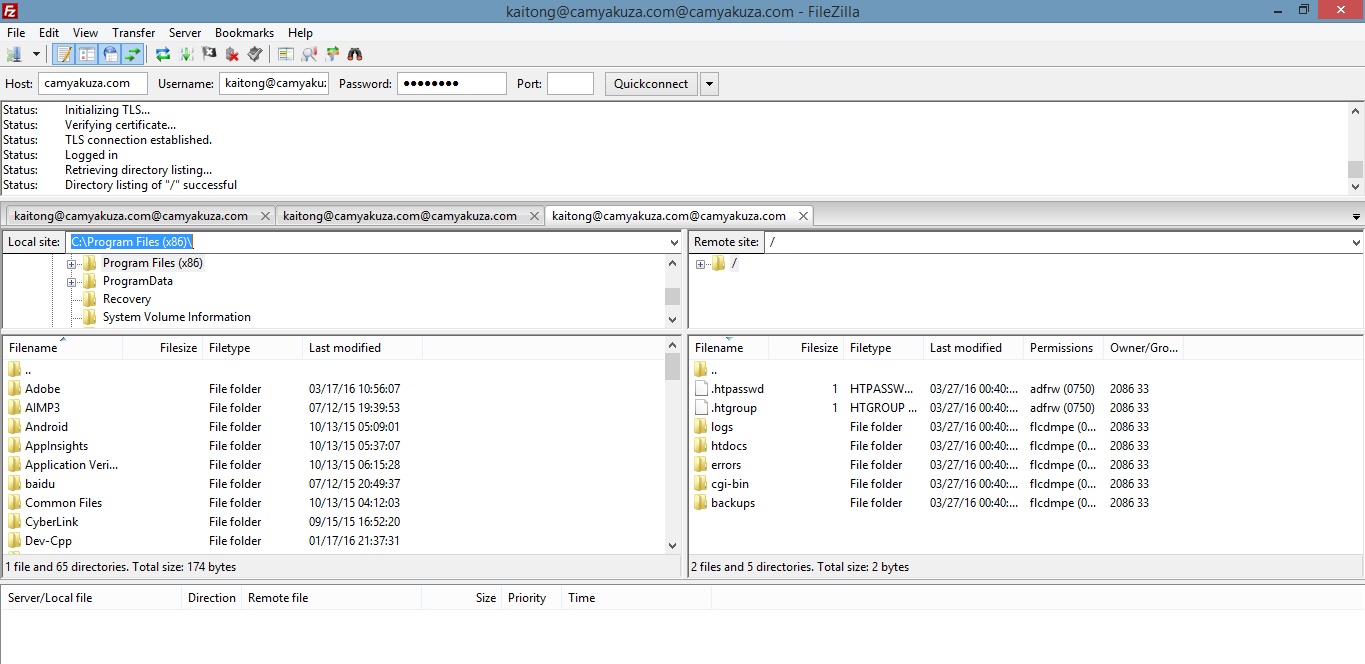Click the Recovery folder icon in the tree

pos(90,299)
